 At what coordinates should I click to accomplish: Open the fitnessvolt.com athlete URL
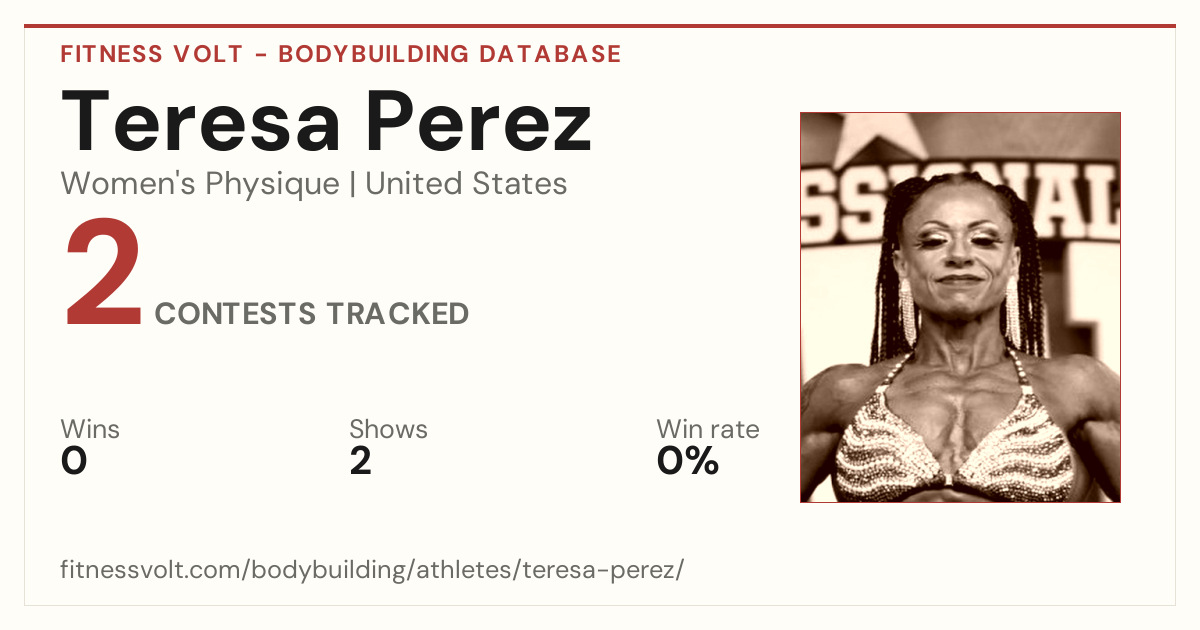(x=372, y=571)
